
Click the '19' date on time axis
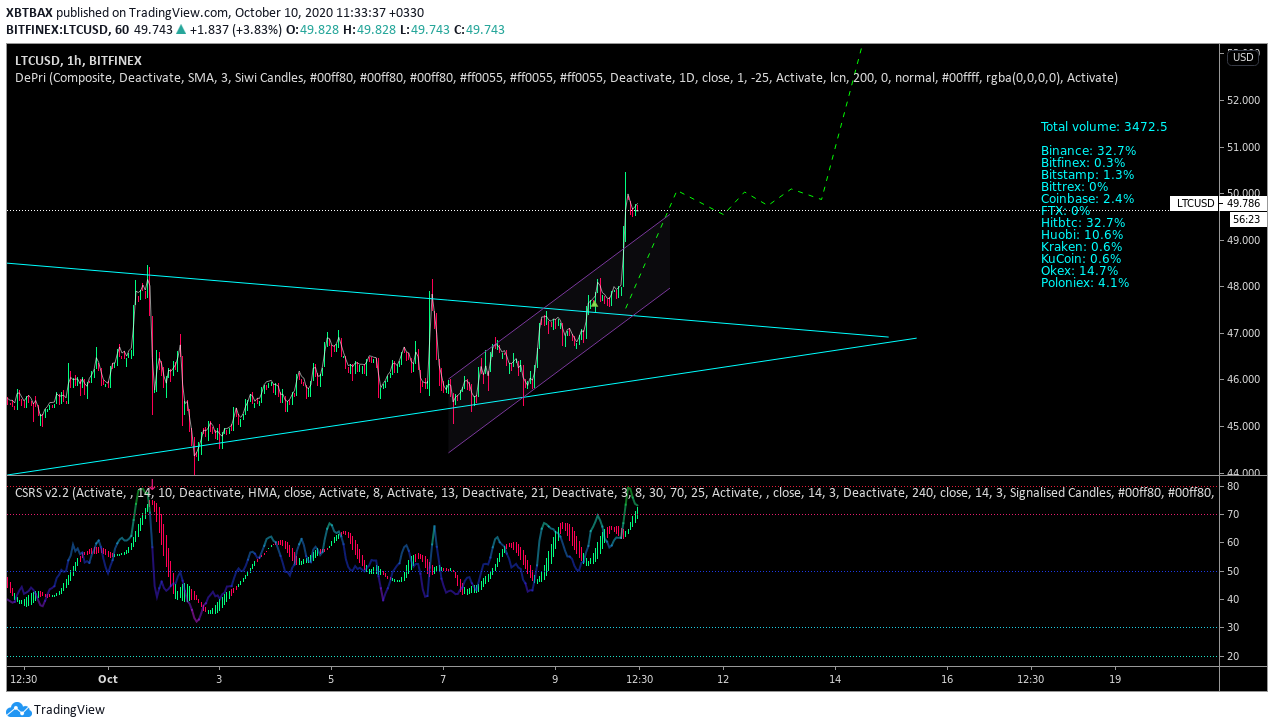tap(1114, 679)
